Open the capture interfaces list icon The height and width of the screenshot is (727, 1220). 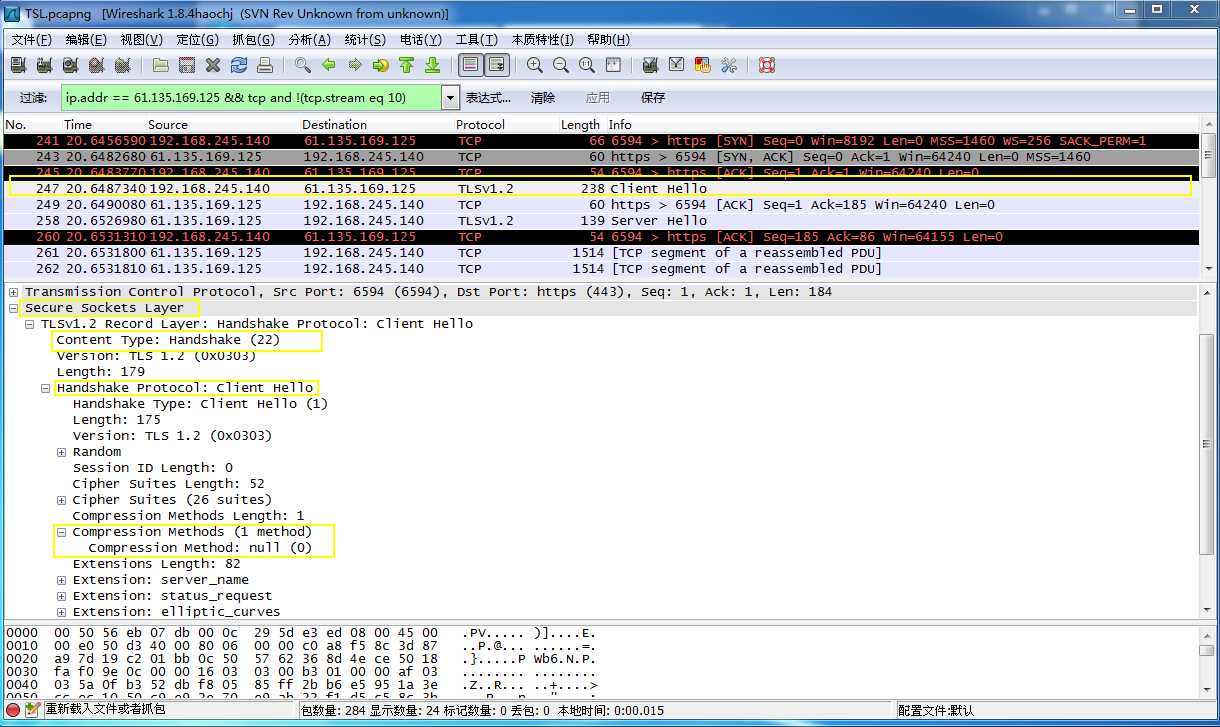click(x=18, y=65)
